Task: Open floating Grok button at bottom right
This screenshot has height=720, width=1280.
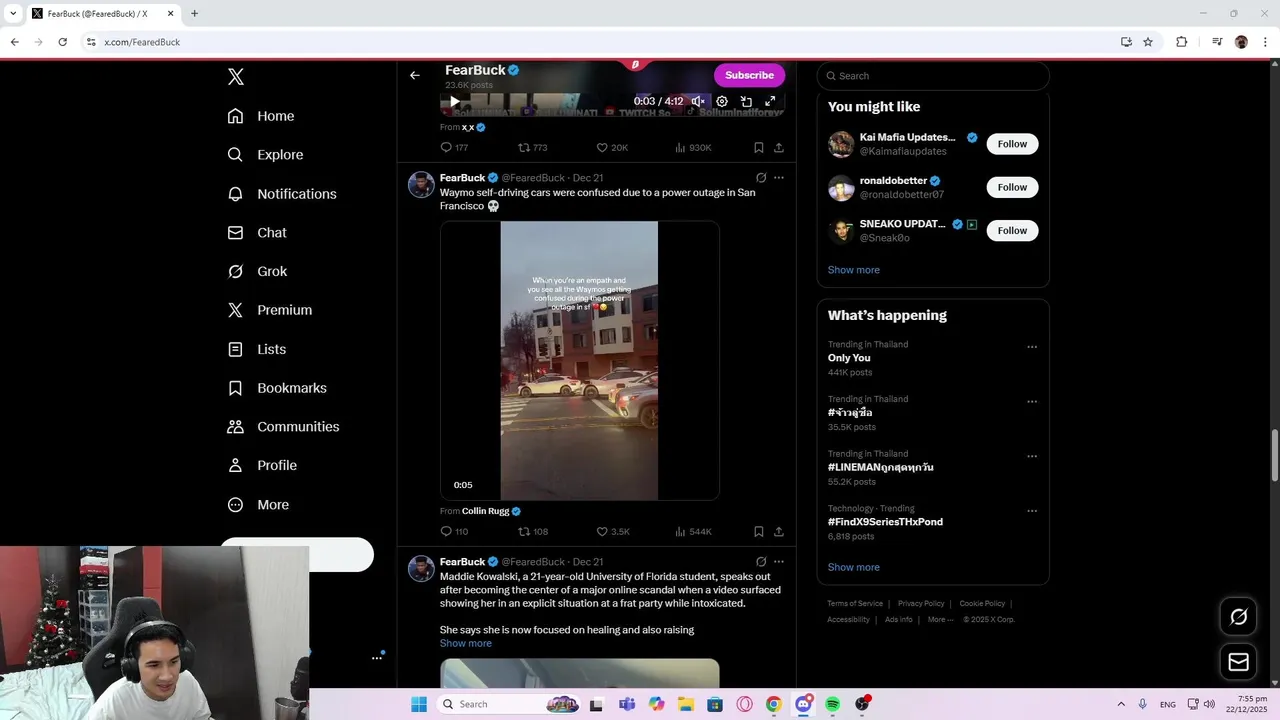Action: point(1238,617)
